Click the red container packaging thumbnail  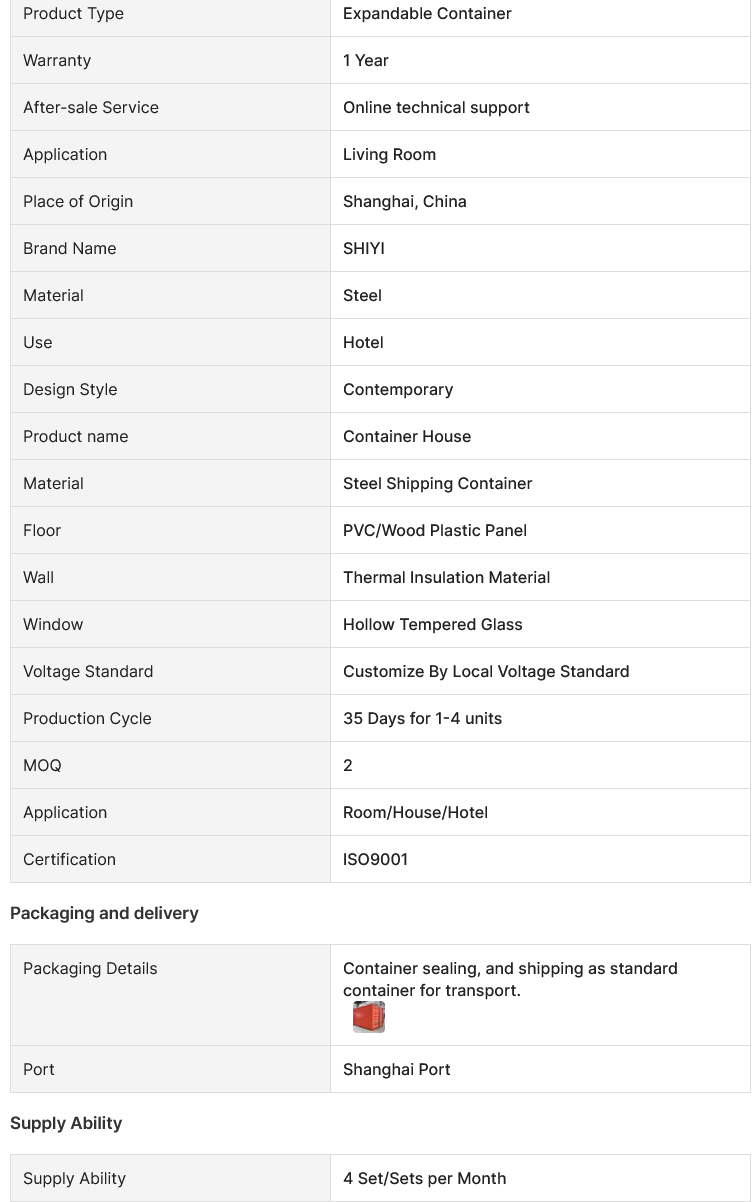click(369, 1017)
